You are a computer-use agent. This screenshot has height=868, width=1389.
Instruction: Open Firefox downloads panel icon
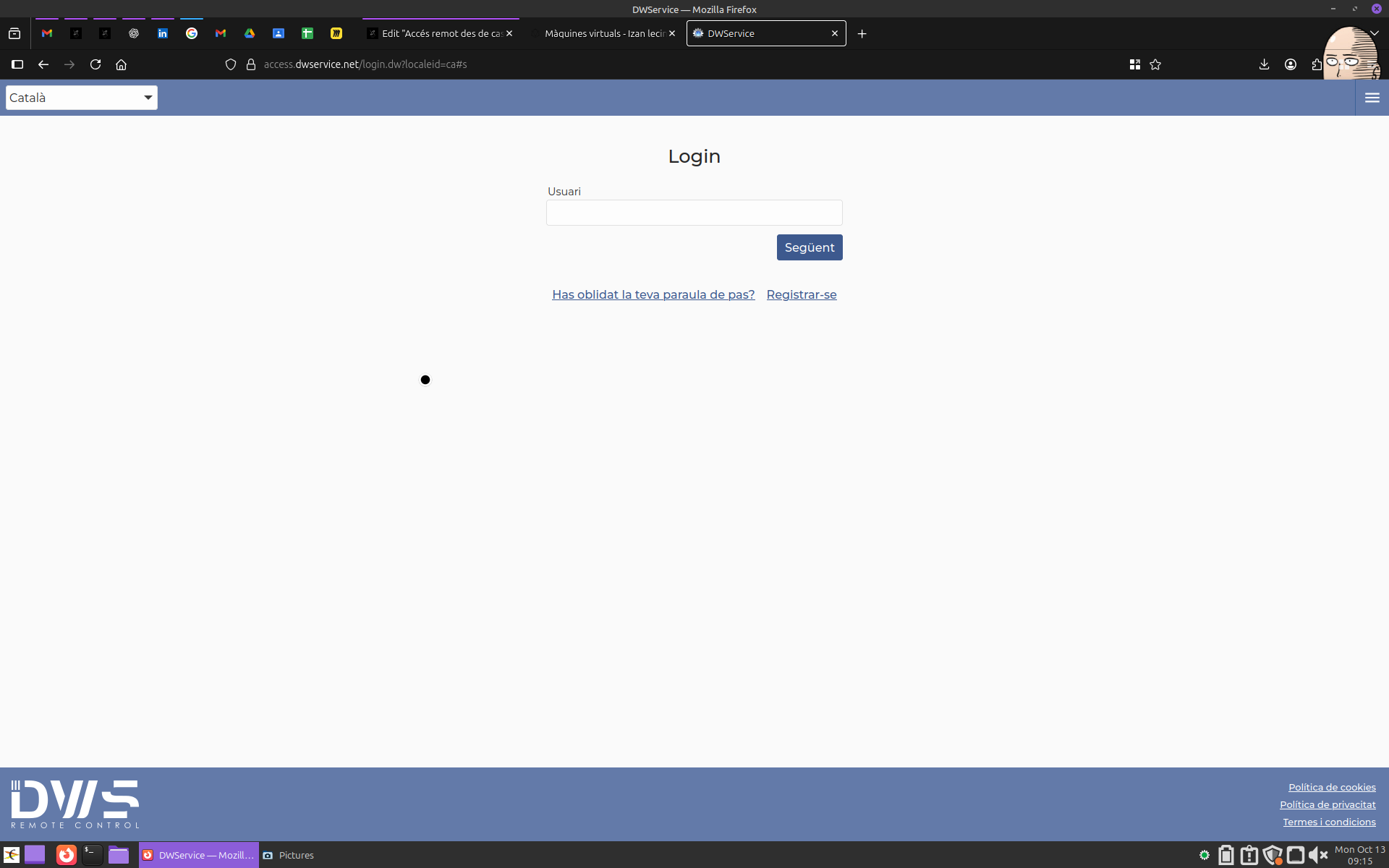tap(1264, 64)
